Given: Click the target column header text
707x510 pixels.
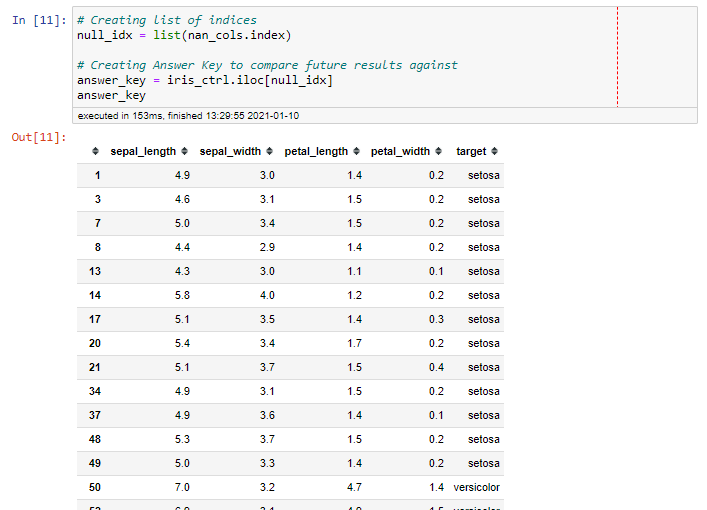Looking at the screenshot, I should point(471,152).
